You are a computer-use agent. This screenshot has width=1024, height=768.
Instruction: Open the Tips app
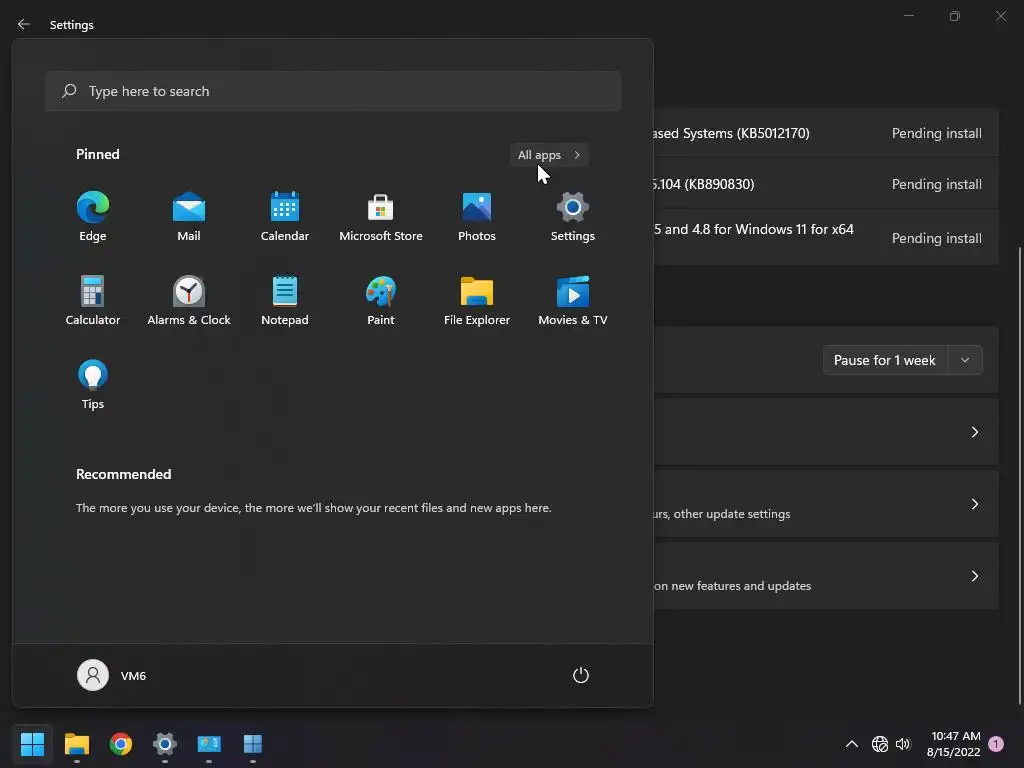[93, 385]
